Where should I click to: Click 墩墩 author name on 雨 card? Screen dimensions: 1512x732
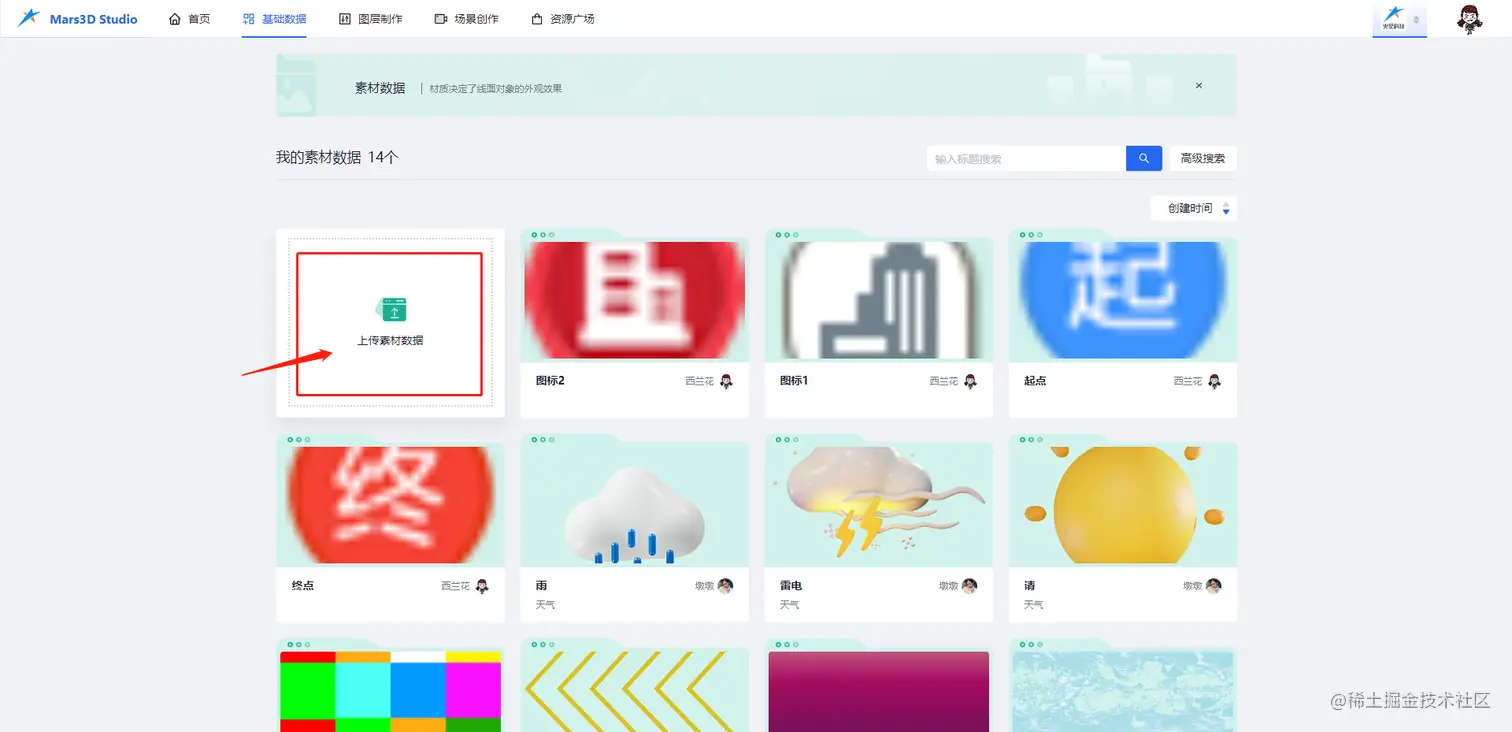705,586
